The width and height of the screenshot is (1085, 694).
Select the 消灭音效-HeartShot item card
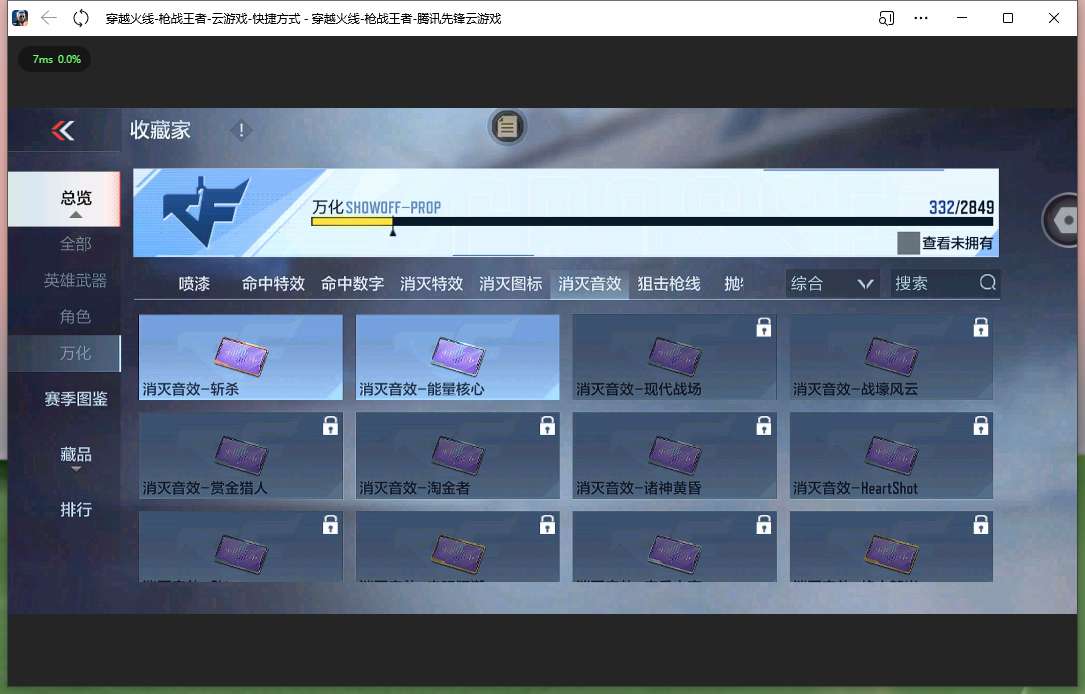[x=891, y=455]
